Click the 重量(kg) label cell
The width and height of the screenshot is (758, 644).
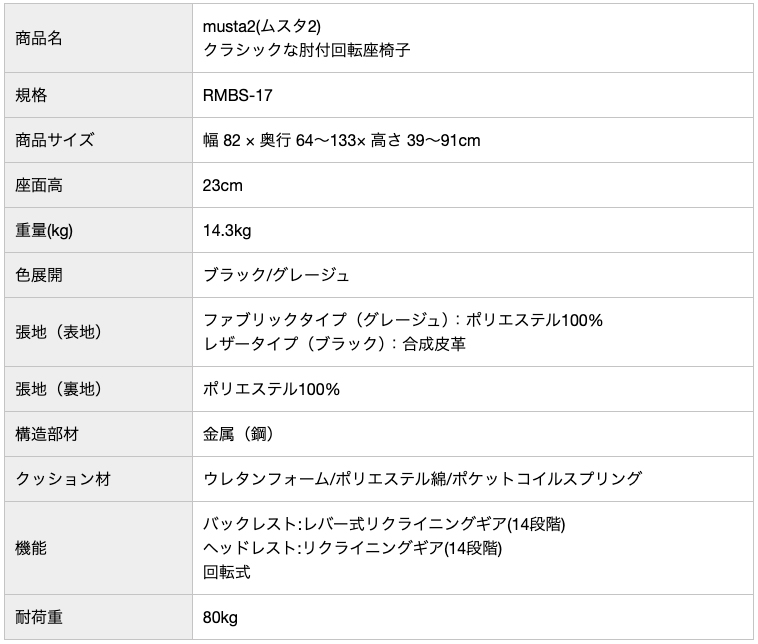[45, 230]
